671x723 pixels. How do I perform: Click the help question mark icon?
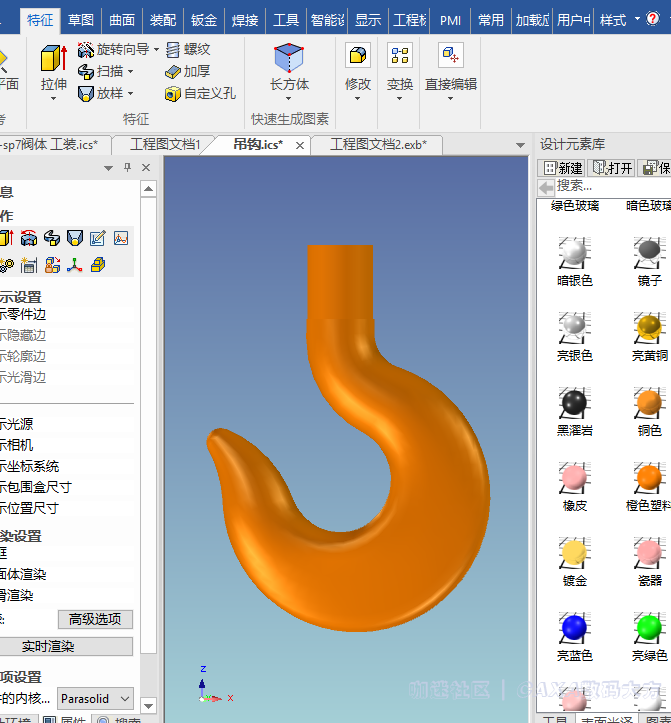(659, 20)
